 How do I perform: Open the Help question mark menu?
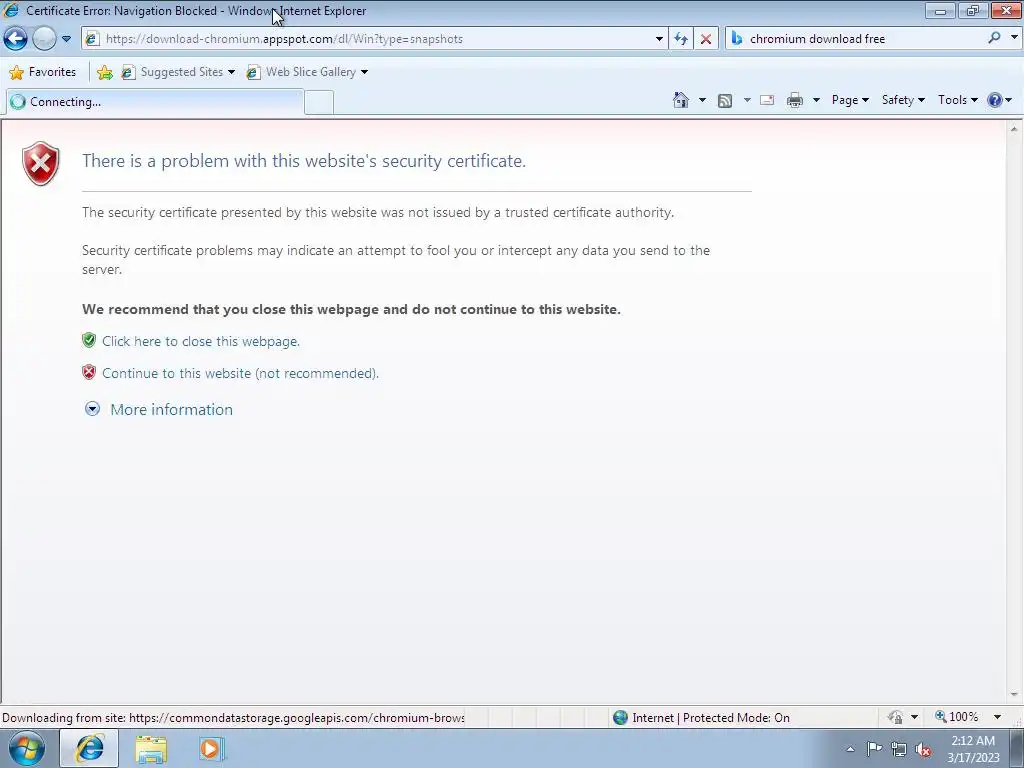click(1000, 100)
